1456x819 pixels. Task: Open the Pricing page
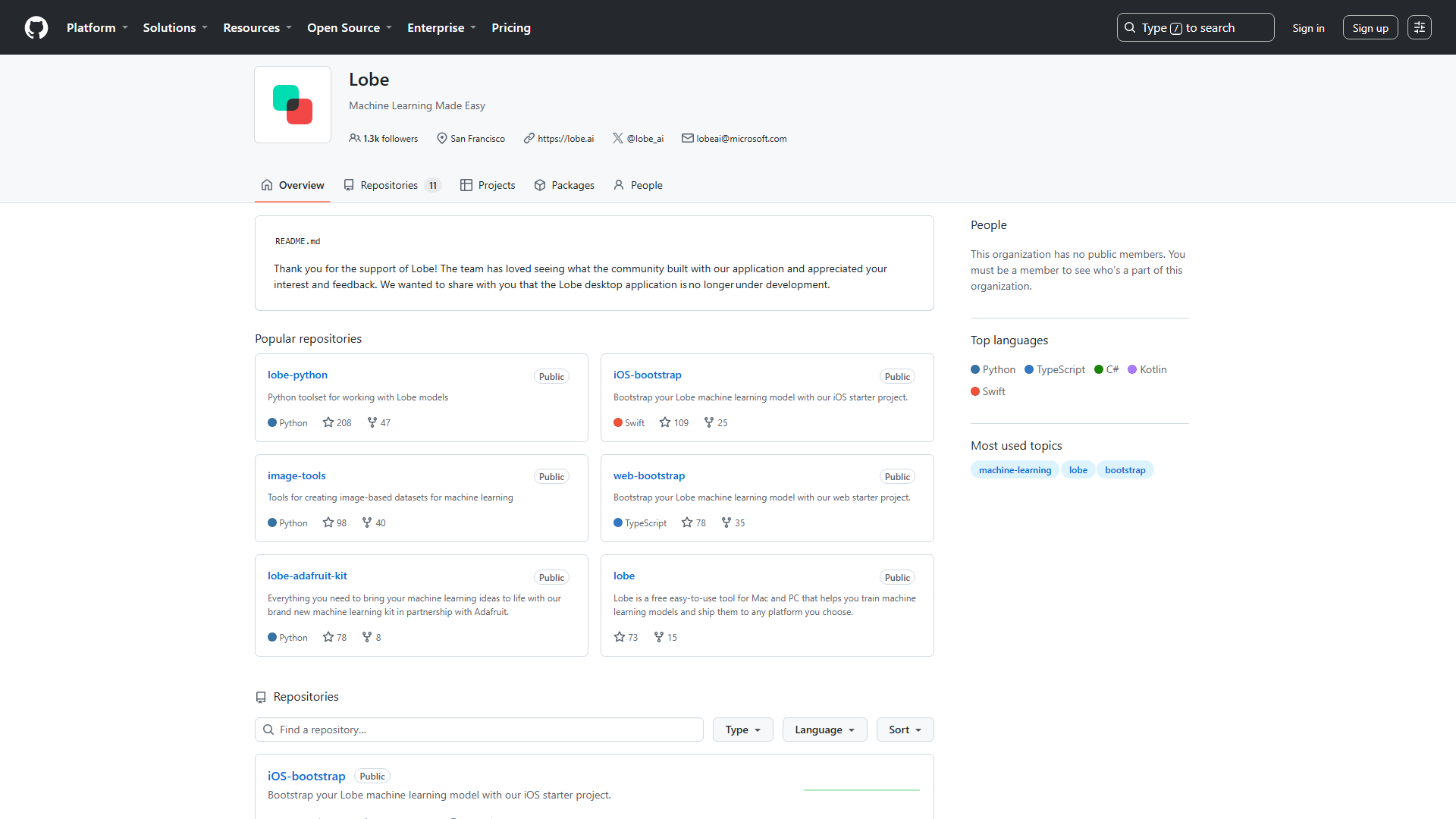pyautogui.click(x=511, y=28)
